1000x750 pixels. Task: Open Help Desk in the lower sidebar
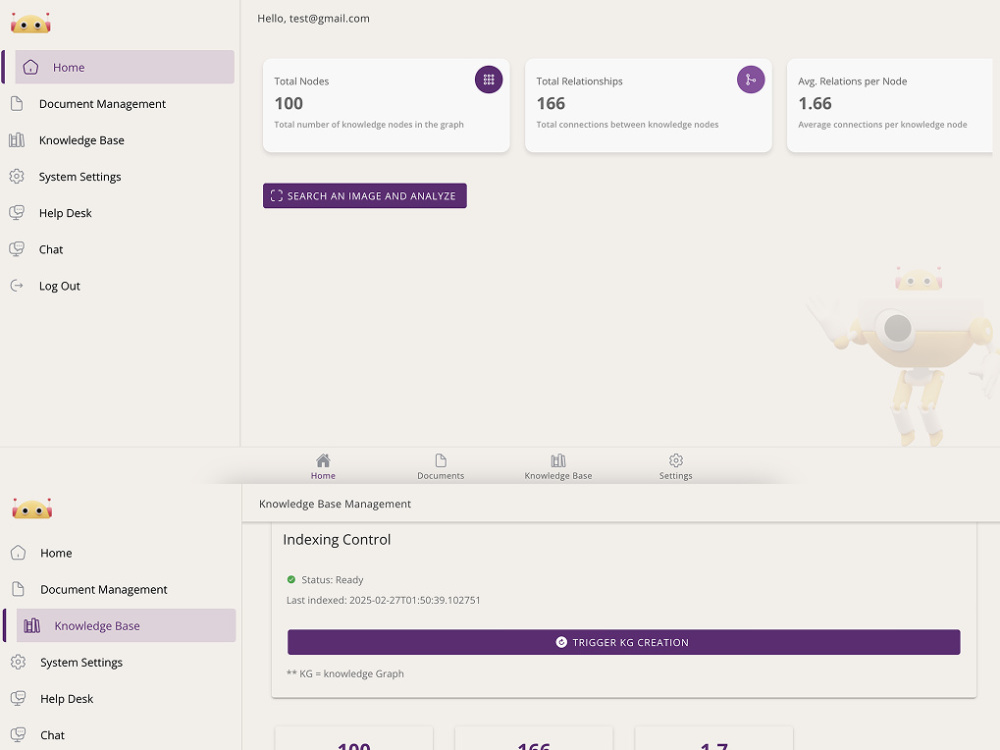click(66, 699)
